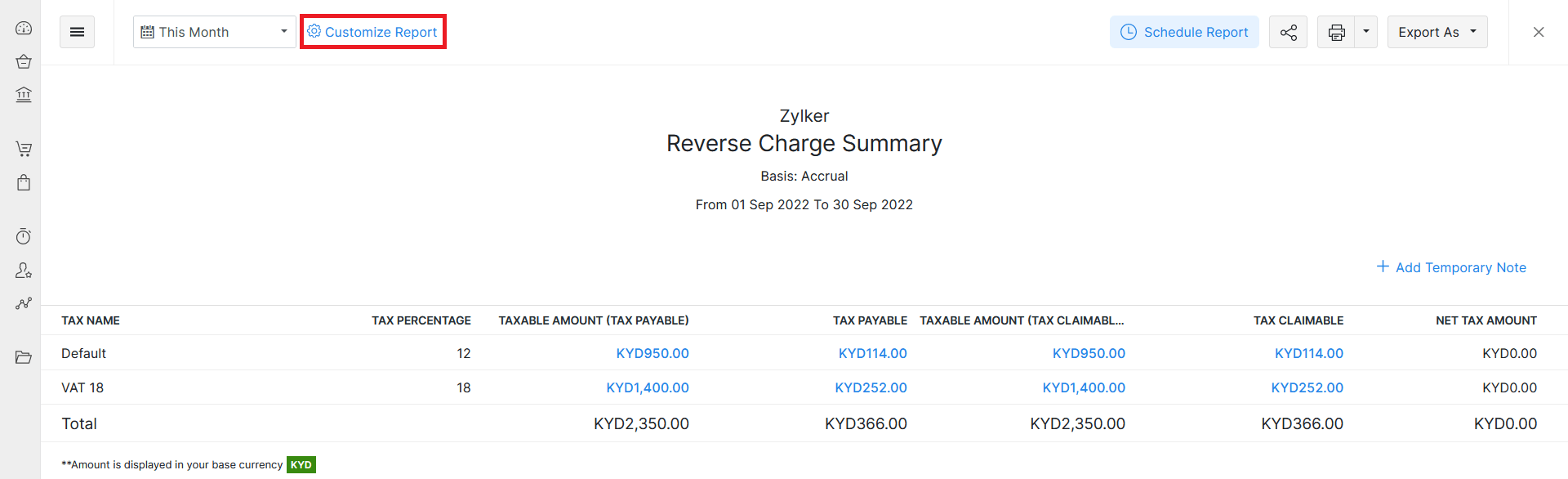The width and height of the screenshot is (1568, 479).
Task: Open Default taxable amount payable KYD950.00
Action: [653, 353]
